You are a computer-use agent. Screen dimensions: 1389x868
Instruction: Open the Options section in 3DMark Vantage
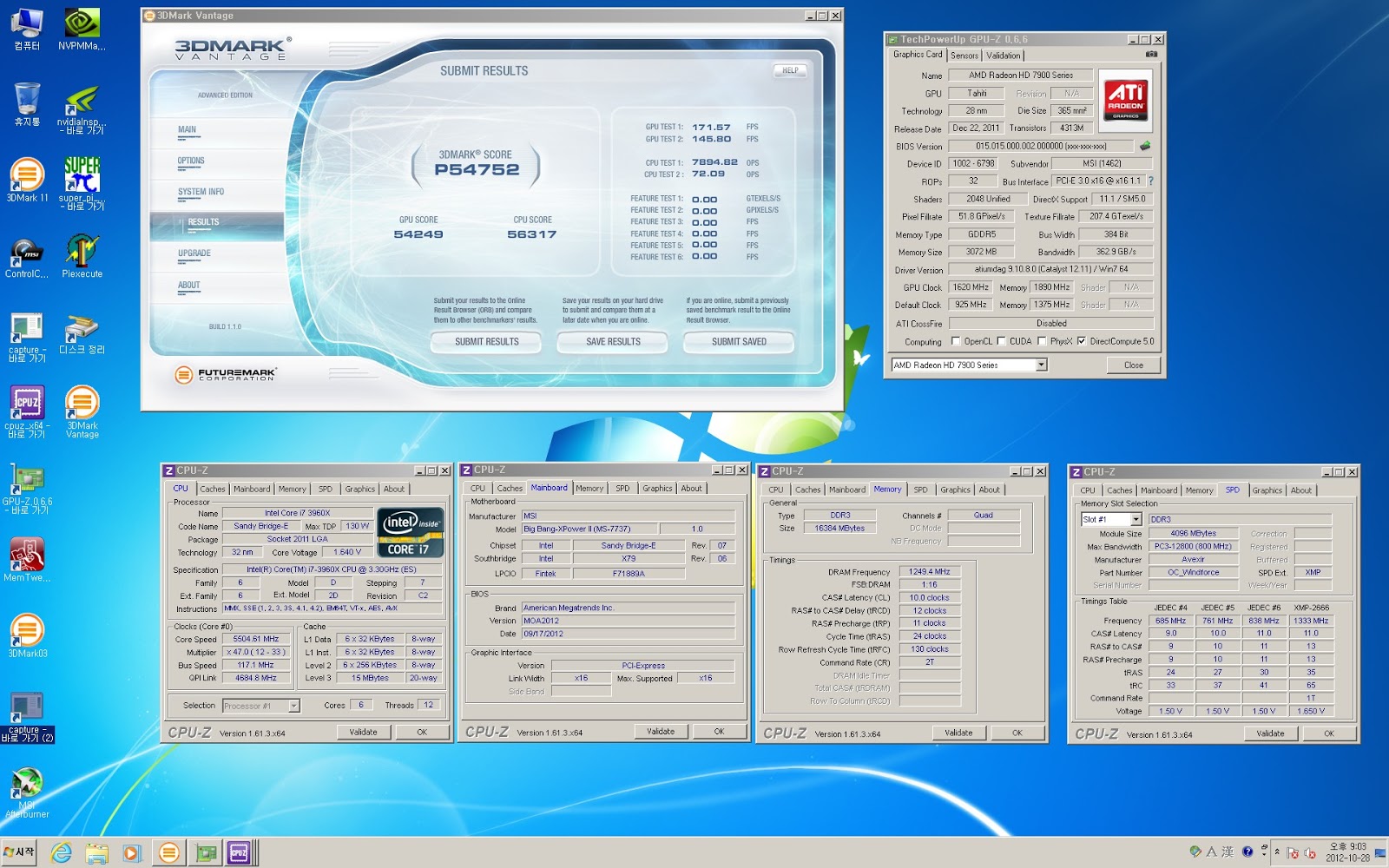pyautogui.click(x=191, y=161)
